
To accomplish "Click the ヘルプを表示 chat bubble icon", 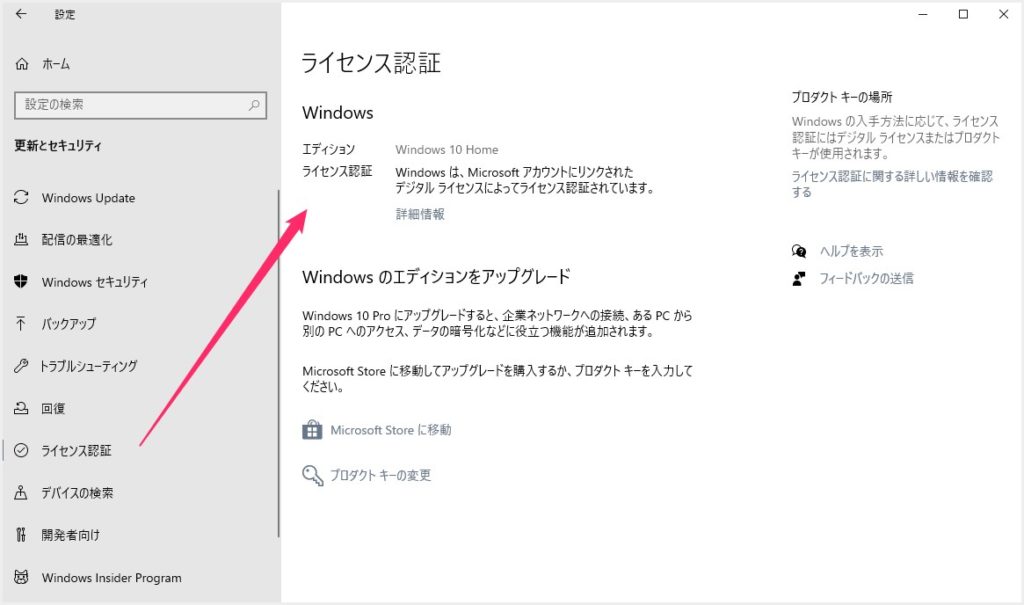I will click(x=799, y=251).
